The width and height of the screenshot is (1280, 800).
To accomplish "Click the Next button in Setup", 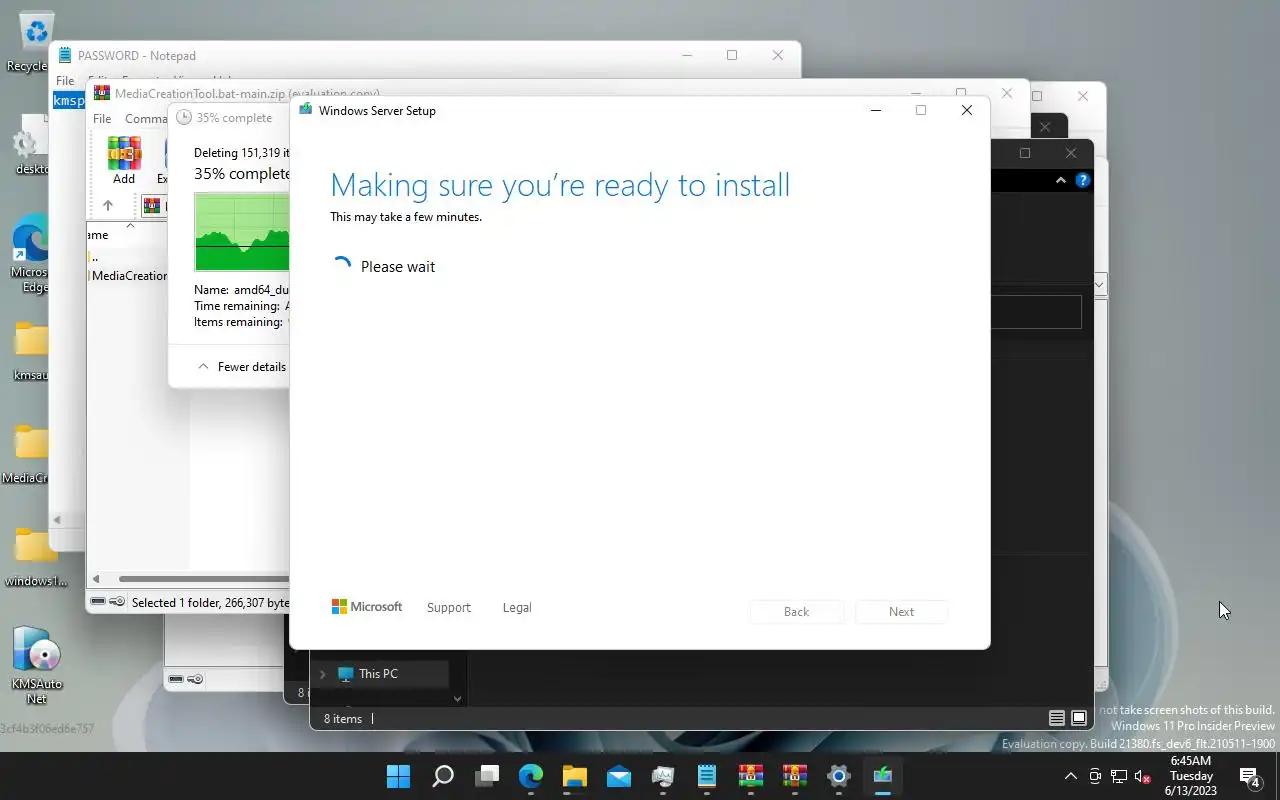I will tap(901, 611).
